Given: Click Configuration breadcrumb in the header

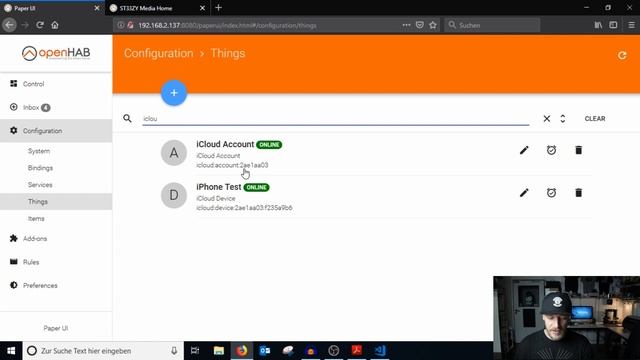Looking at the screenshot, I should pyautogui.click(x=158, y=53).
